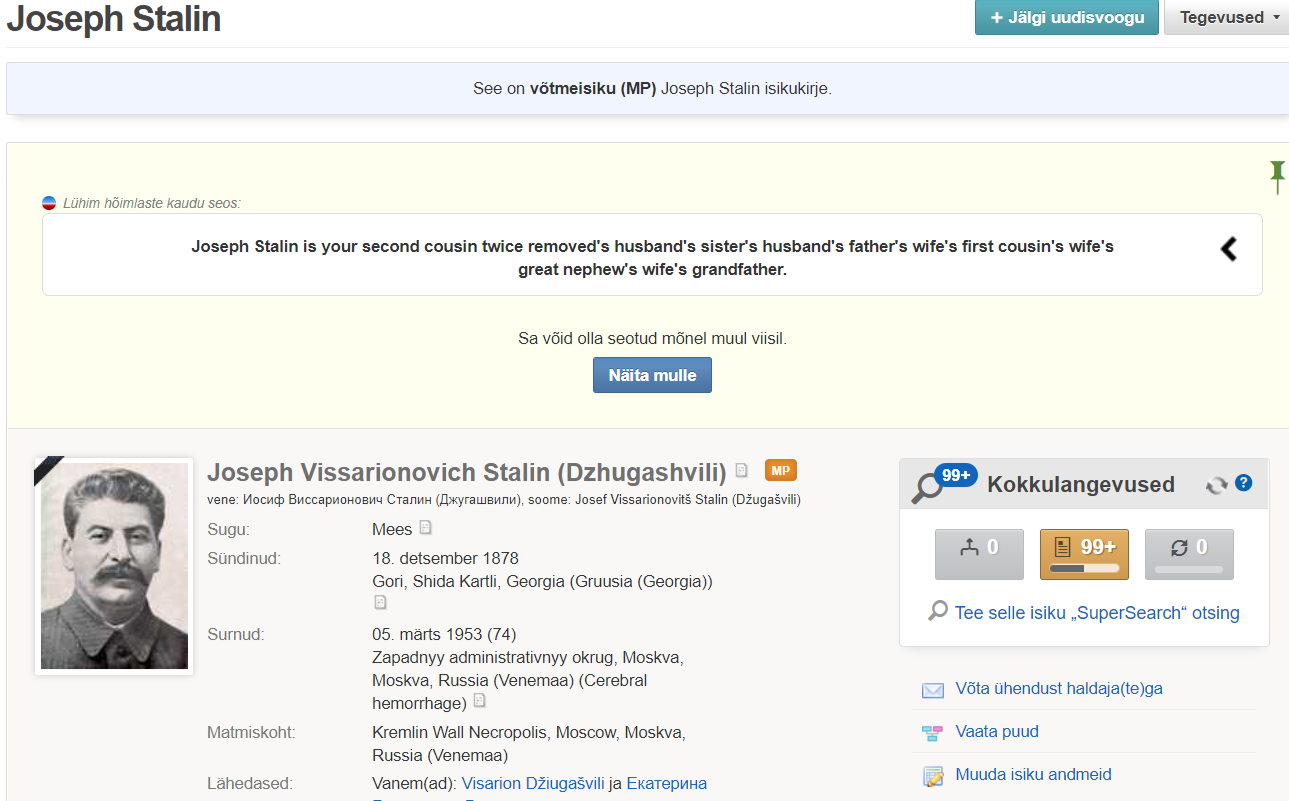Open the SuperSearch otsing link
Viewport: 1289px width, 801px height.
point(1096,613)
